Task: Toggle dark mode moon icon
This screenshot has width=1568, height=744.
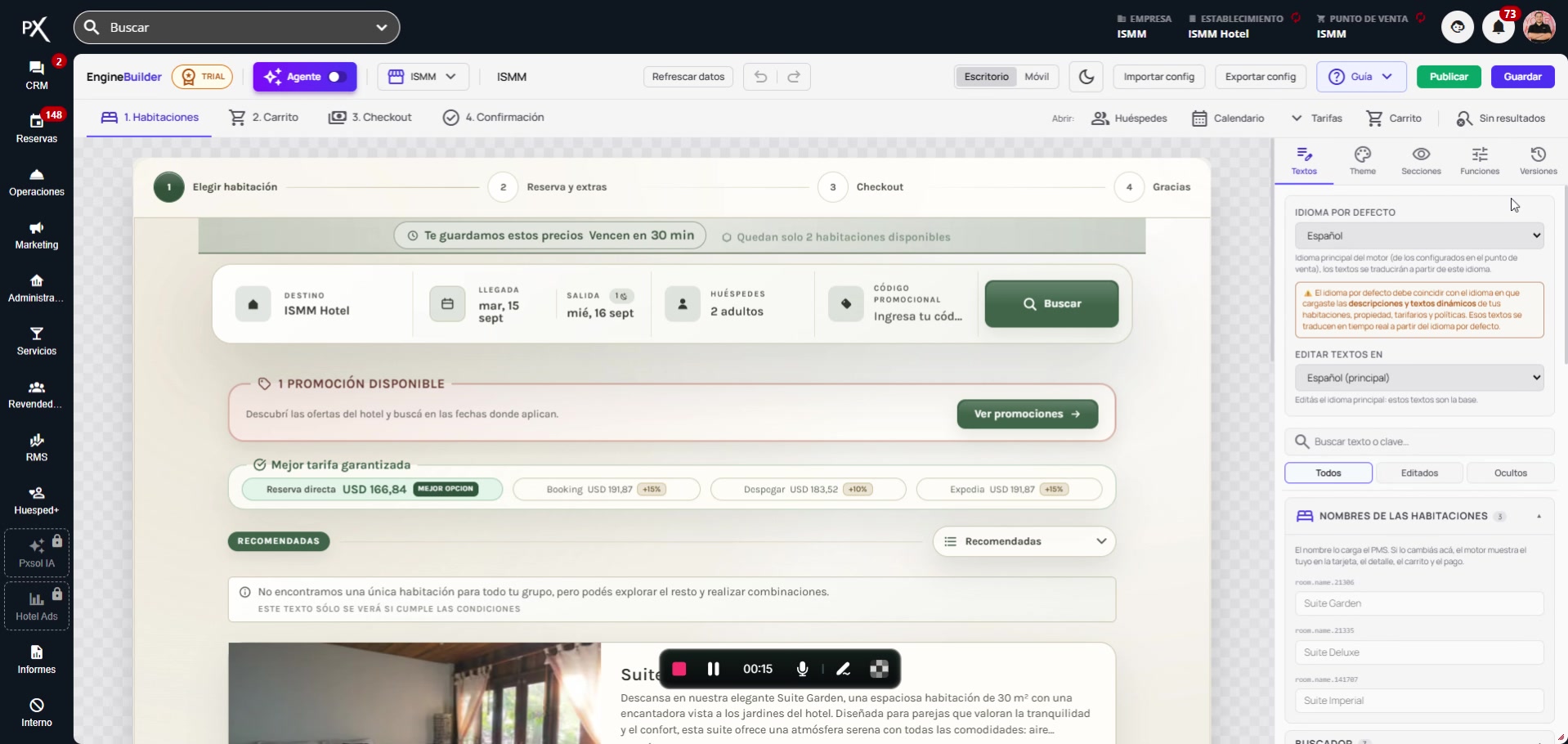Action: pyautogui.click(x=1086, y=77)
